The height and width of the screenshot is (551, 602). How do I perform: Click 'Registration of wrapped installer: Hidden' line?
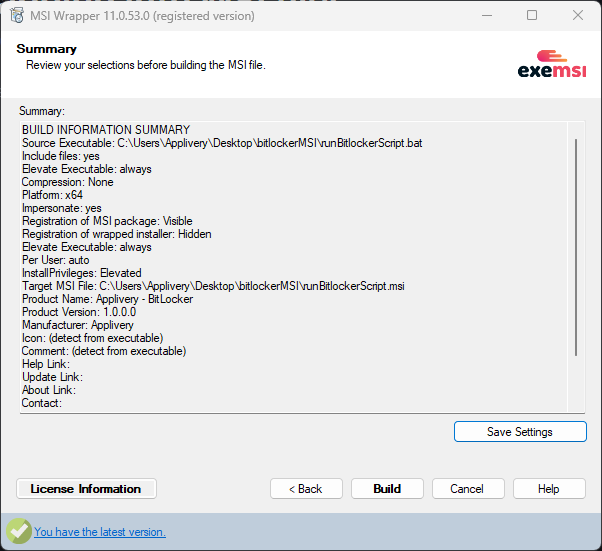116,234
